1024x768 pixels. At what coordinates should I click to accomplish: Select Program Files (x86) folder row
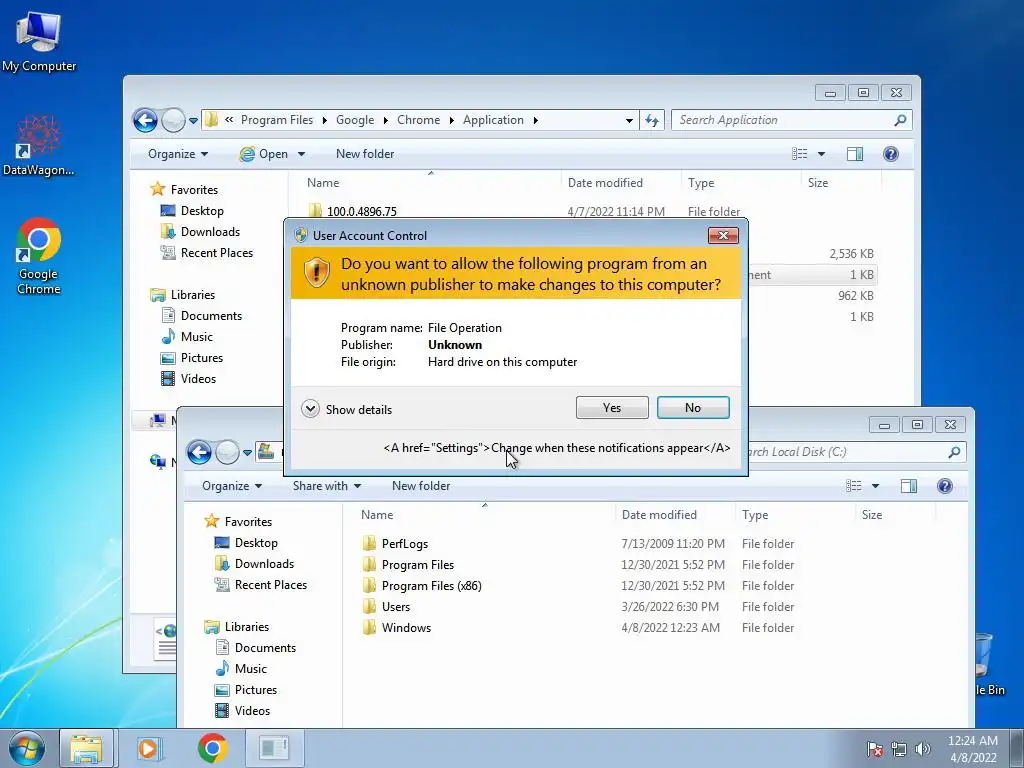point(431,586)
